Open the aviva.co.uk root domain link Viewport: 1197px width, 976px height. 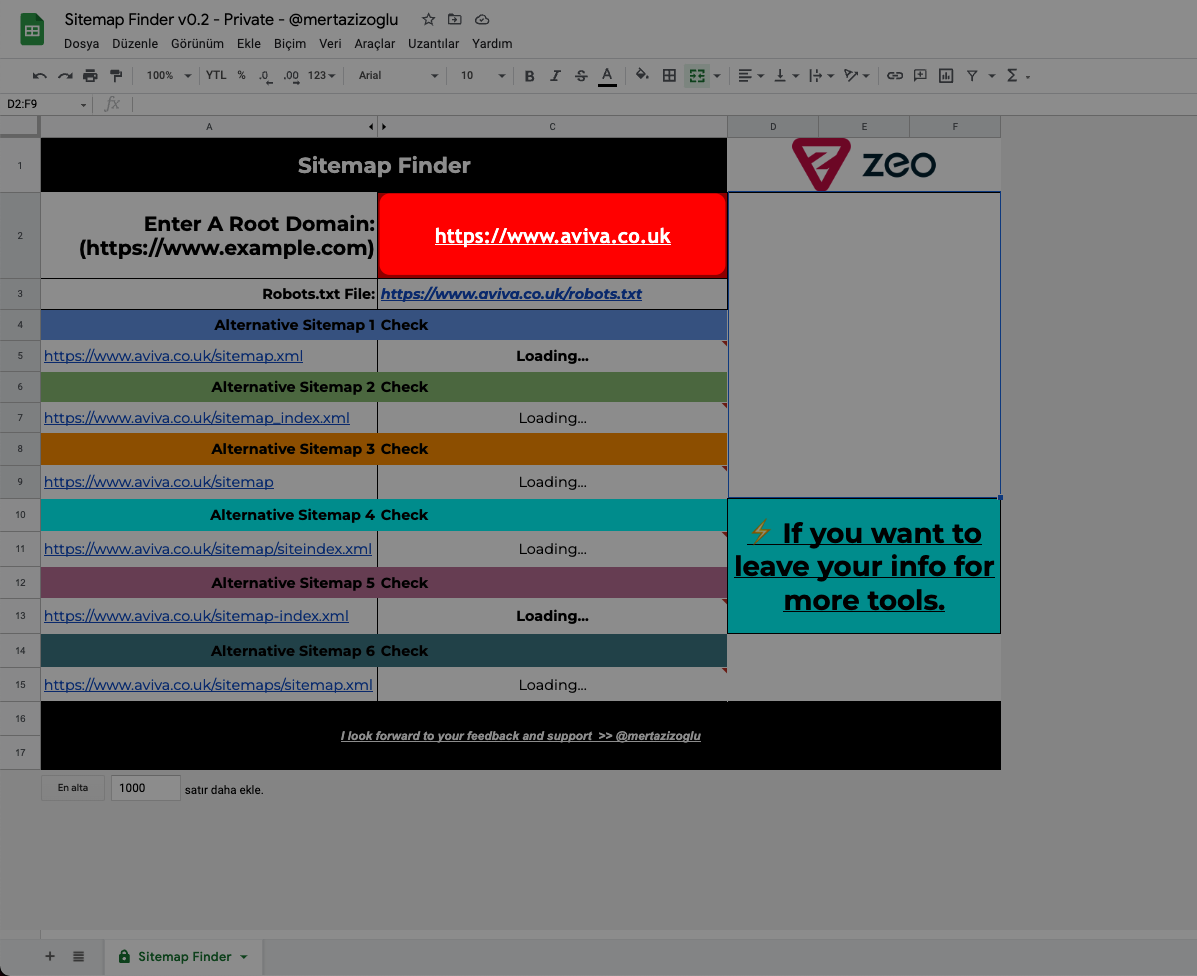pyautogui.click(x=553, y=236)
